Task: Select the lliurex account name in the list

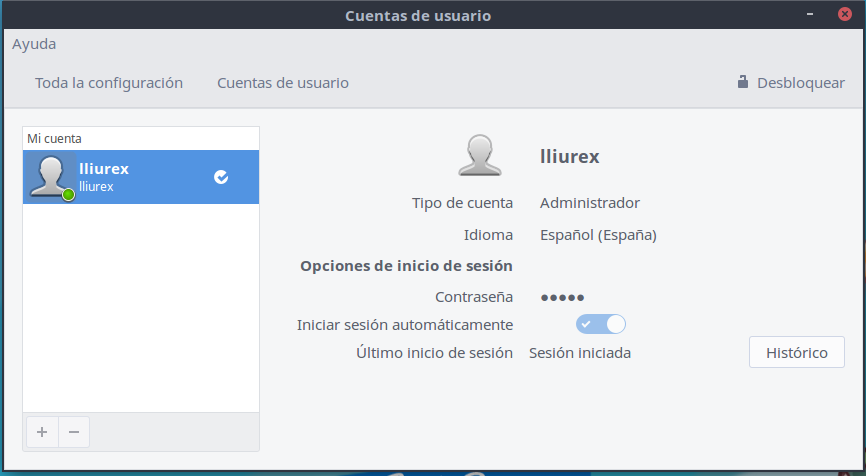Action: [104, 169]
